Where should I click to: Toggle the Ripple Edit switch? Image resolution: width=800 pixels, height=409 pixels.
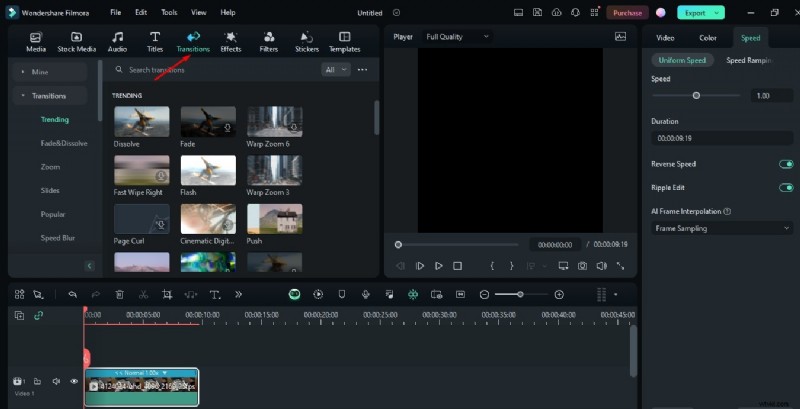click(x=786, y=188)
